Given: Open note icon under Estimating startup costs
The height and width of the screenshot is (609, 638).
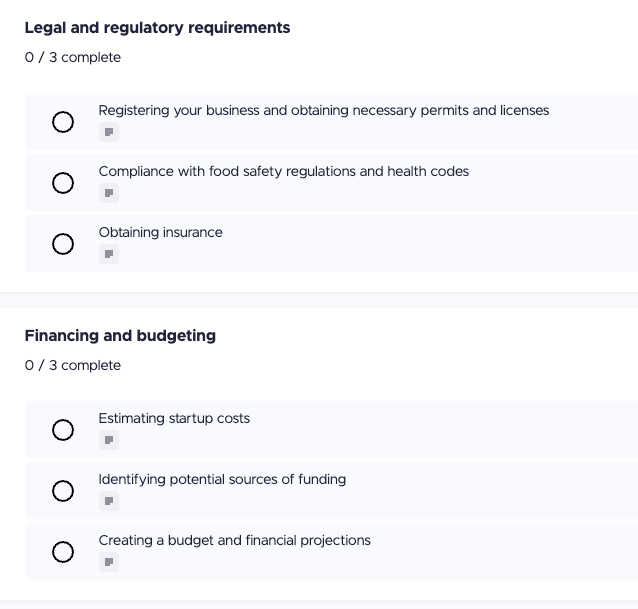Looking at the screenshot, I should pyautogui.click(x=109, y=440).
